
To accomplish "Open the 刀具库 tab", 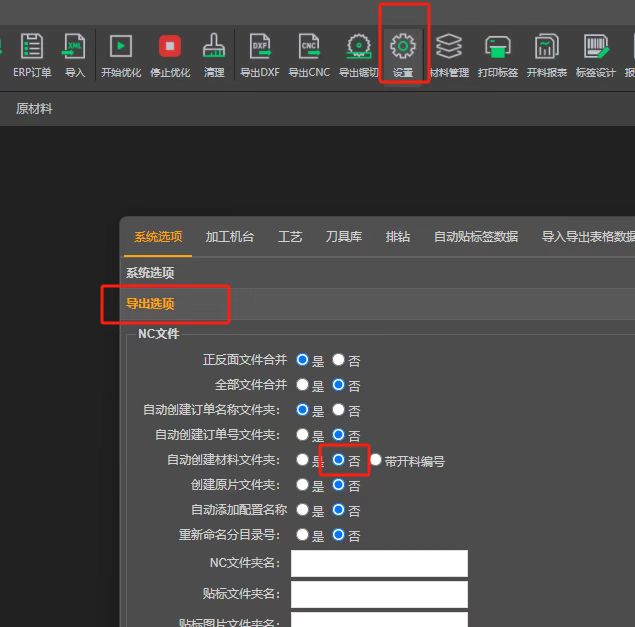I will point(343,237).
